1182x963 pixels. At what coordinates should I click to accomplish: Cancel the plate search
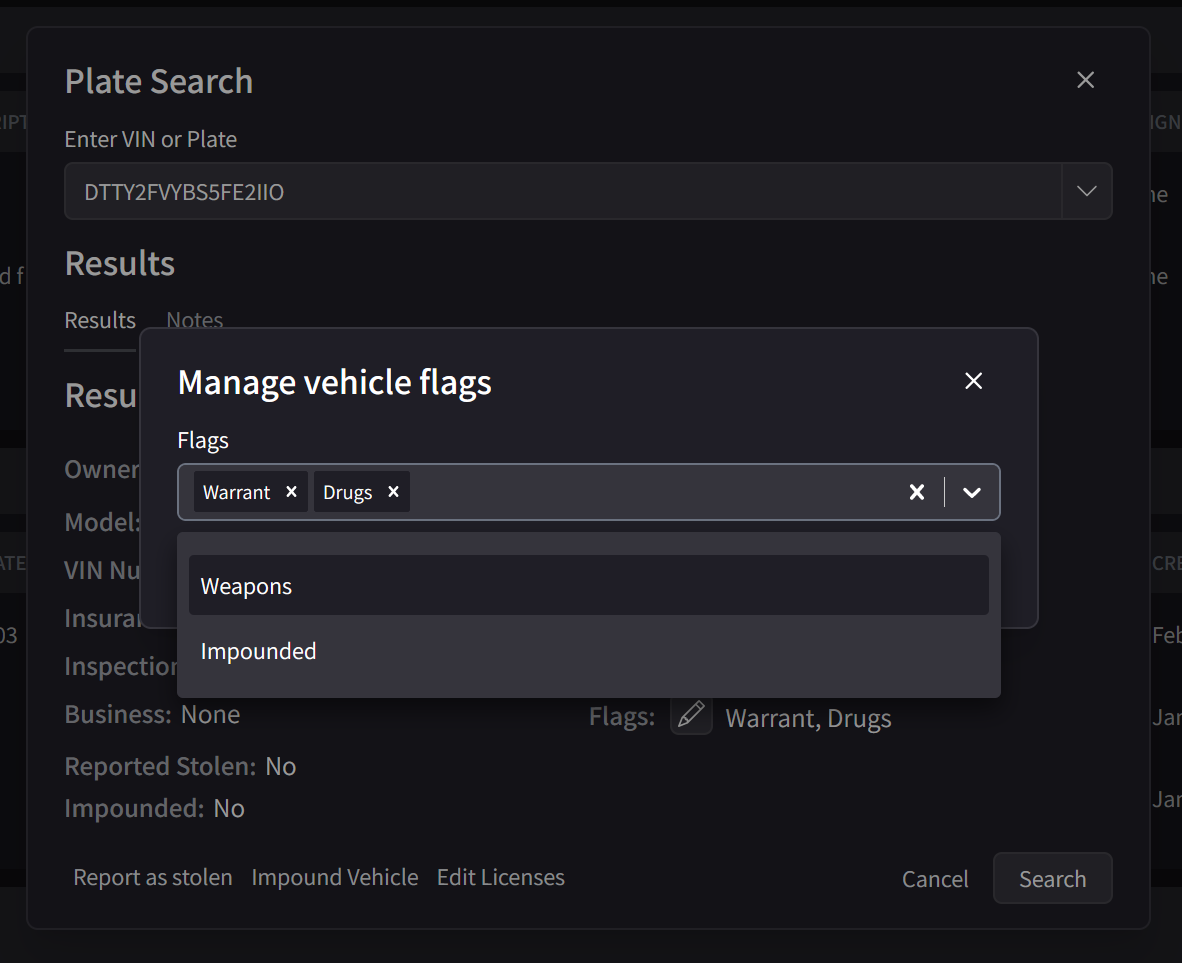(x=934, y=878)
